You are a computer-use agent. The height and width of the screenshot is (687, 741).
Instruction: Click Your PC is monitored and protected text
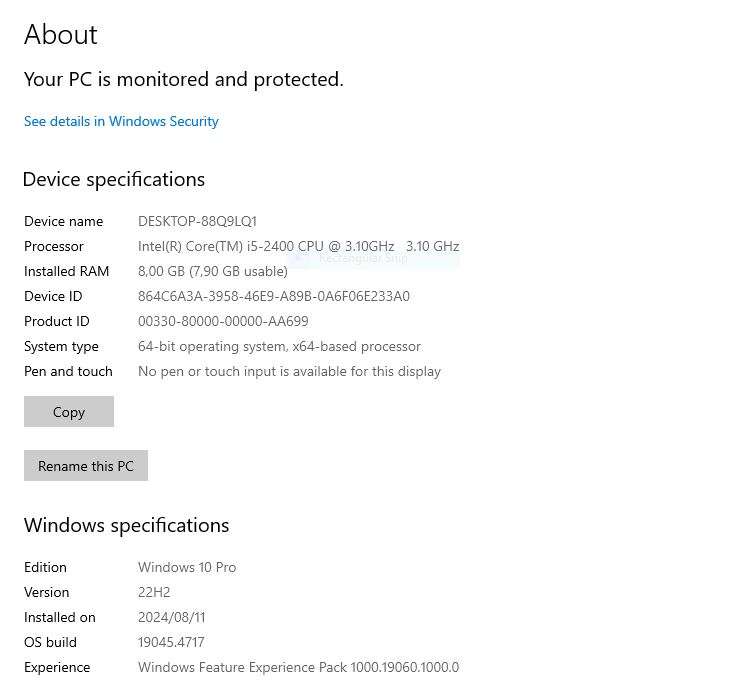183,79
